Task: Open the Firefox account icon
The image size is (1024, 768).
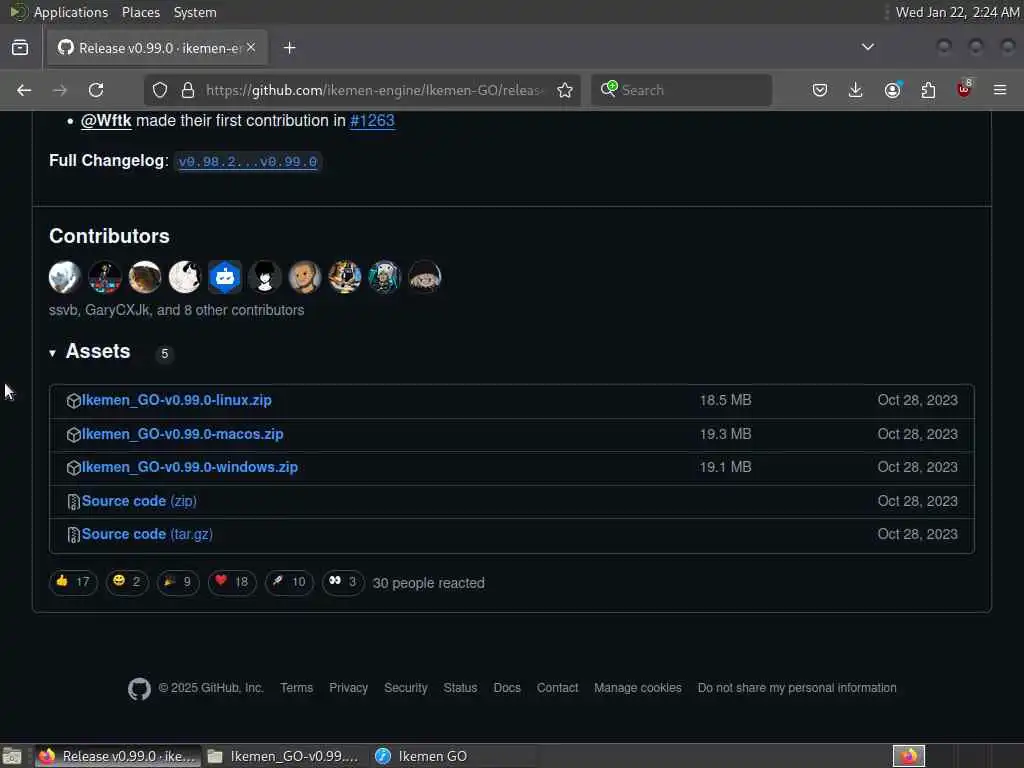Action: point(893,90)
